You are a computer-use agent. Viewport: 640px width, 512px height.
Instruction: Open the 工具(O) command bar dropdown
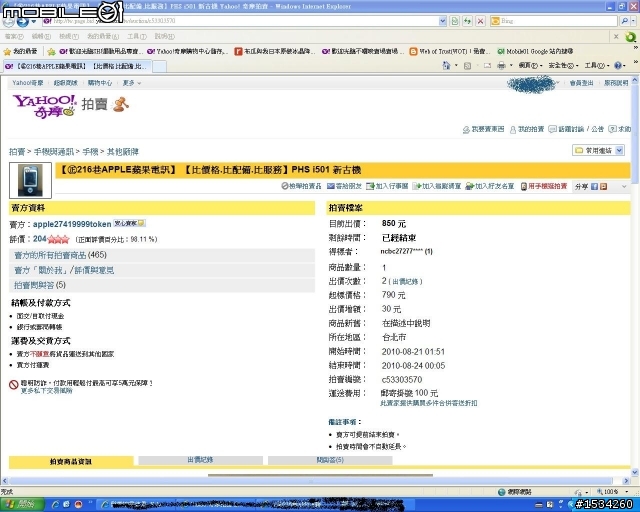596,65
